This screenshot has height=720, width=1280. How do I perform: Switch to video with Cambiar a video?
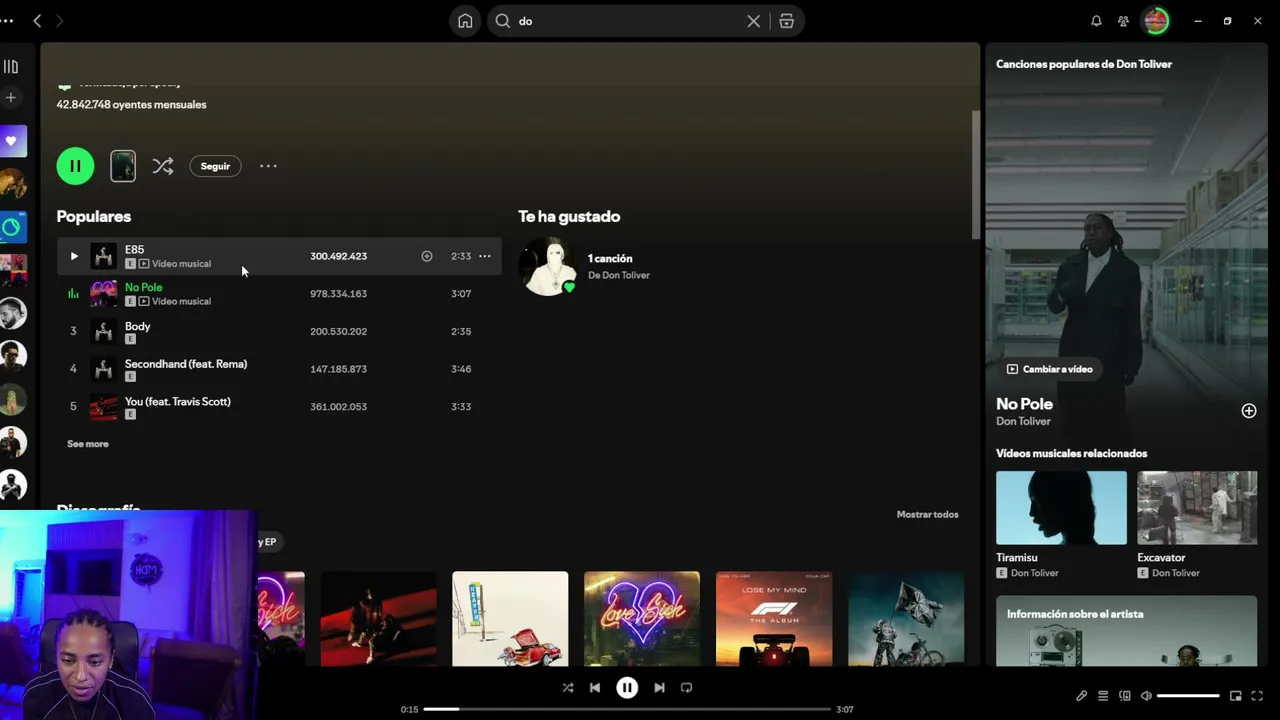[x=1049, y=369]
